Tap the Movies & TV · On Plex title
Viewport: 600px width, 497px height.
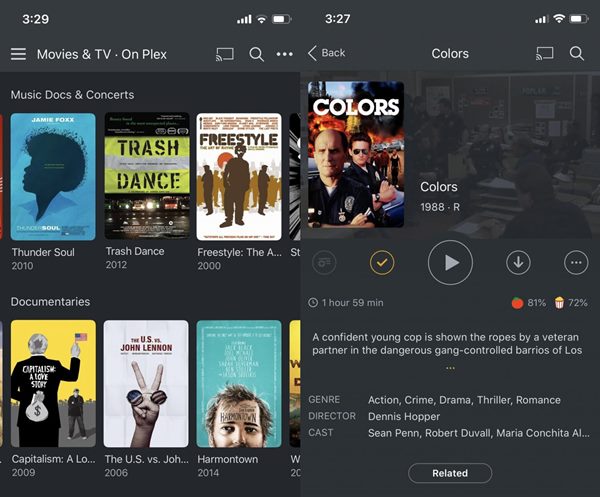point(102,54)
